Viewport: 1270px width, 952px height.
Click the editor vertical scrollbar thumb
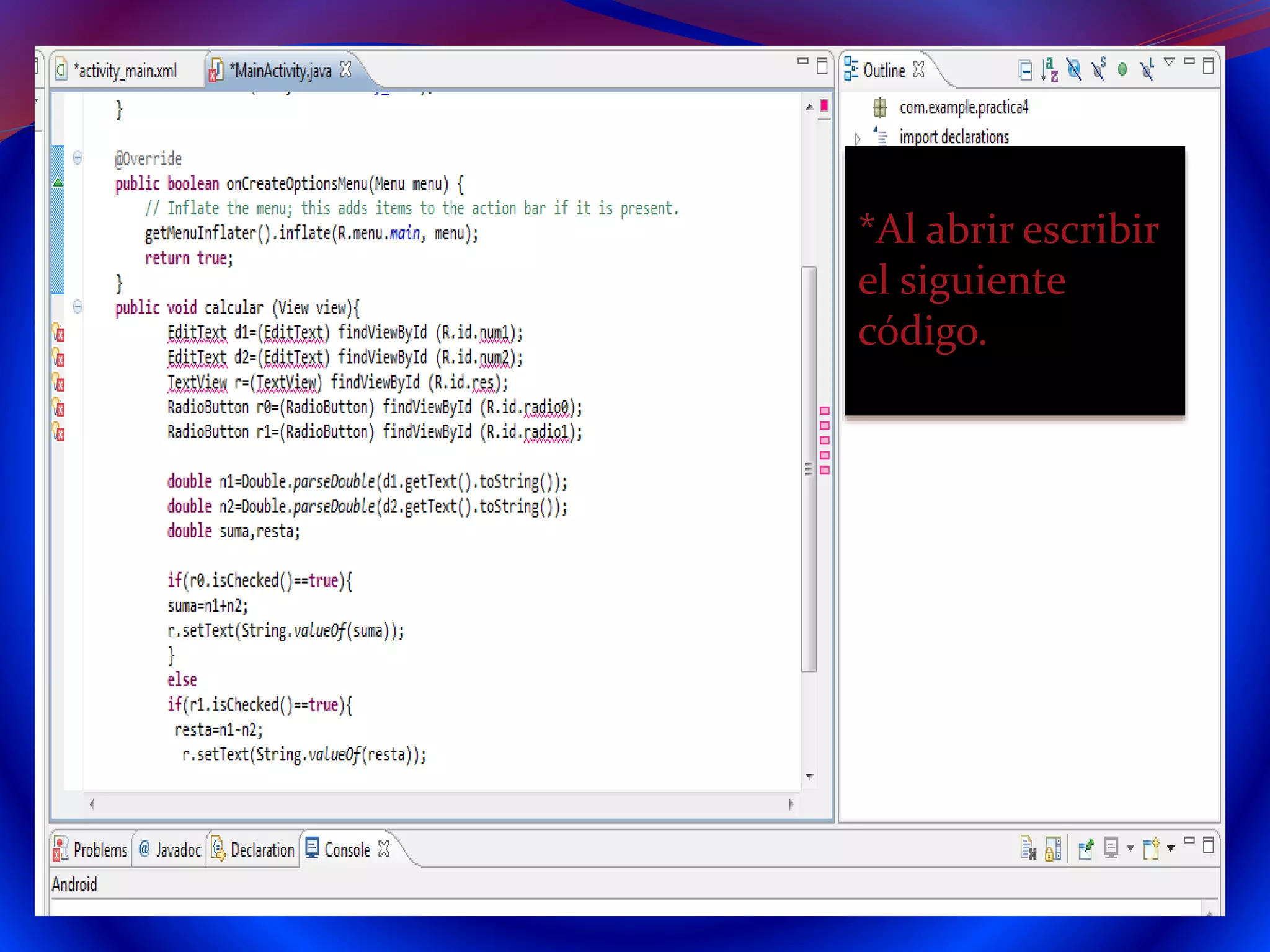[809, 469]
